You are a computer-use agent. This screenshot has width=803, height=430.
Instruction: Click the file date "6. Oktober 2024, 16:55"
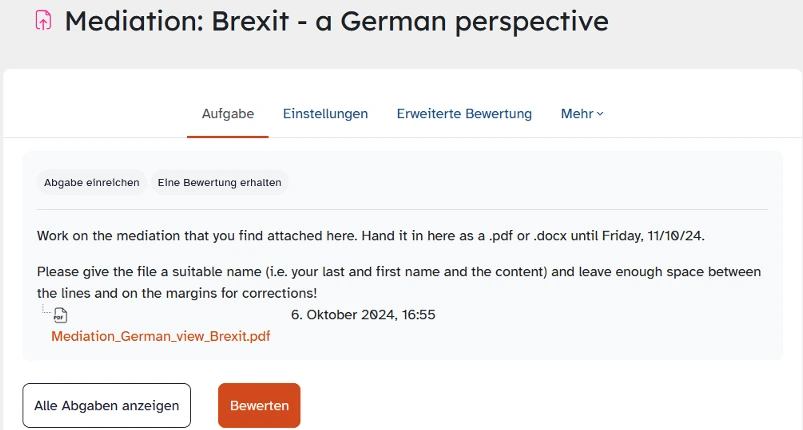point(363,314)
